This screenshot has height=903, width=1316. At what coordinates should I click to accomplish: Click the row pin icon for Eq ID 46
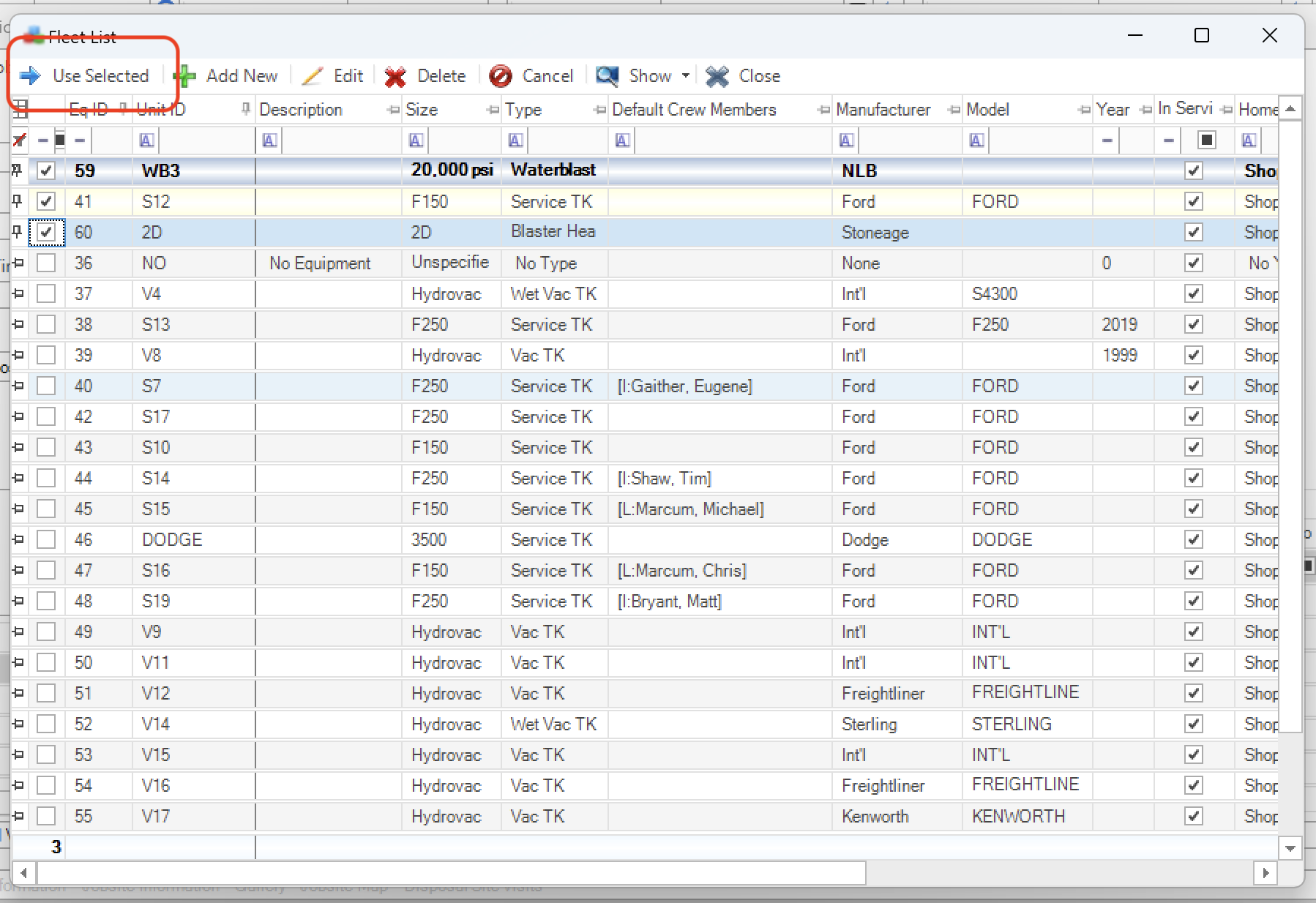tap(18, 539)
